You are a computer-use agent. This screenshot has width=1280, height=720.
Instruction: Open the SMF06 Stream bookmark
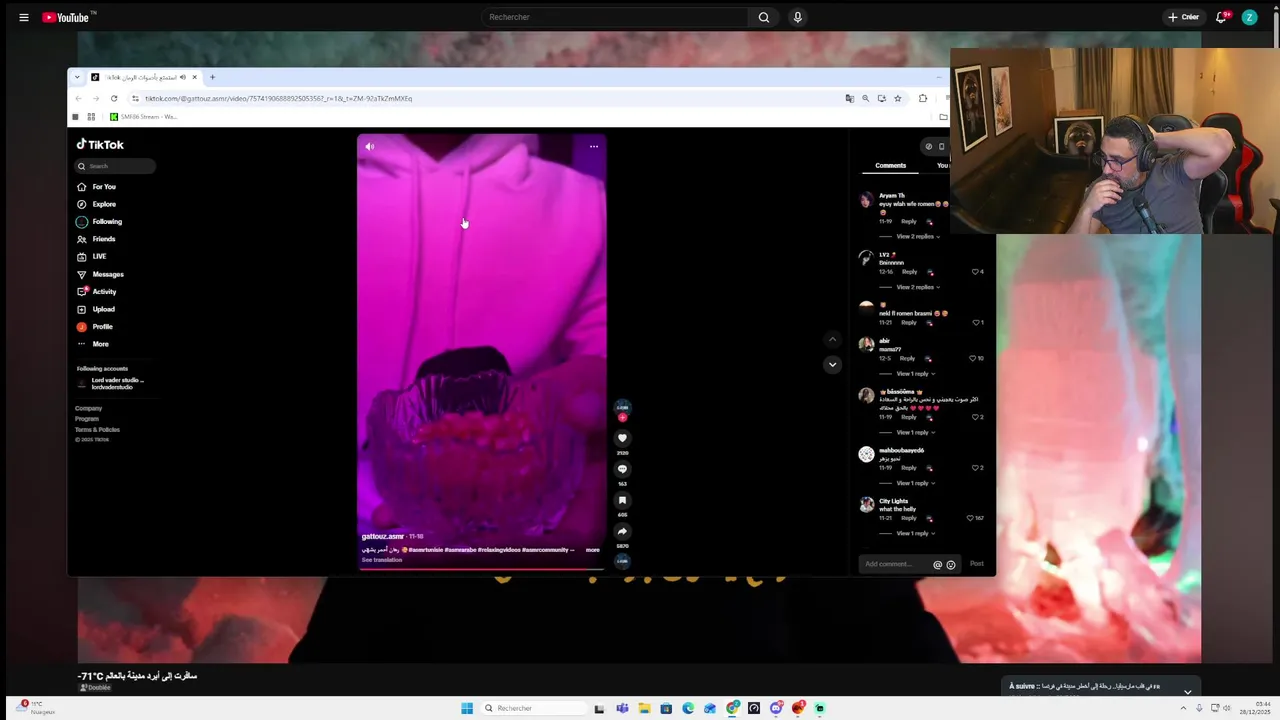(144, 117)
